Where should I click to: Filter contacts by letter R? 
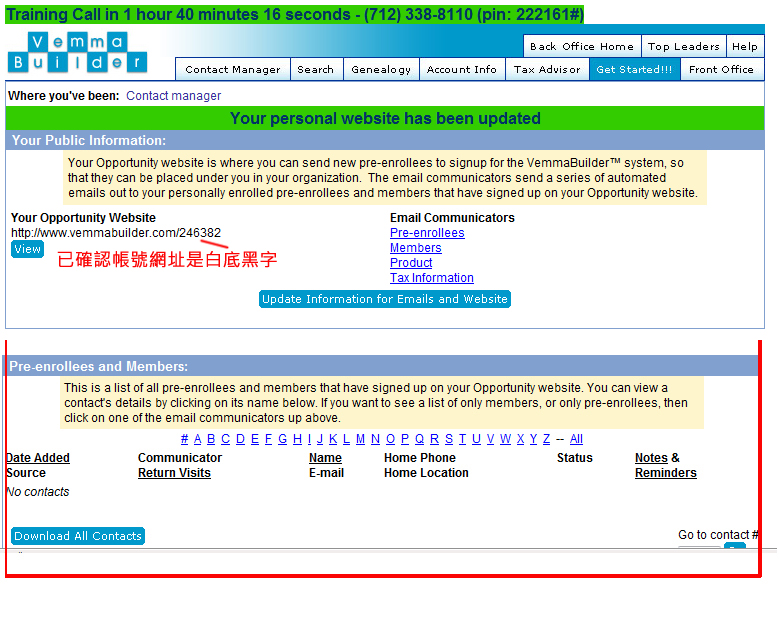pyautogui.click(x=434, y=439)
